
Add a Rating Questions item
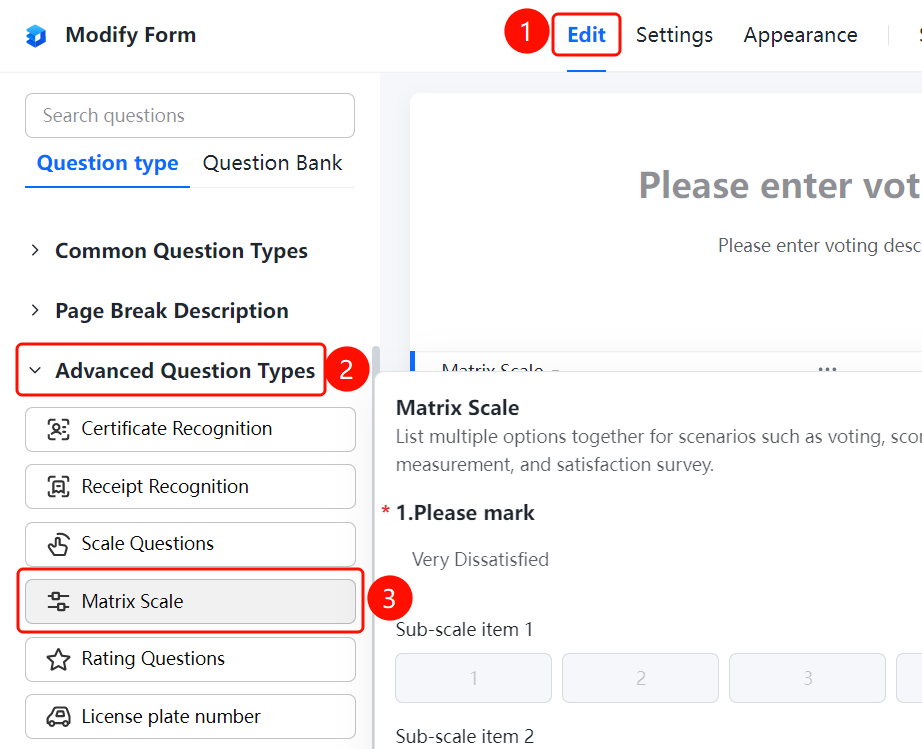(190, 659)
